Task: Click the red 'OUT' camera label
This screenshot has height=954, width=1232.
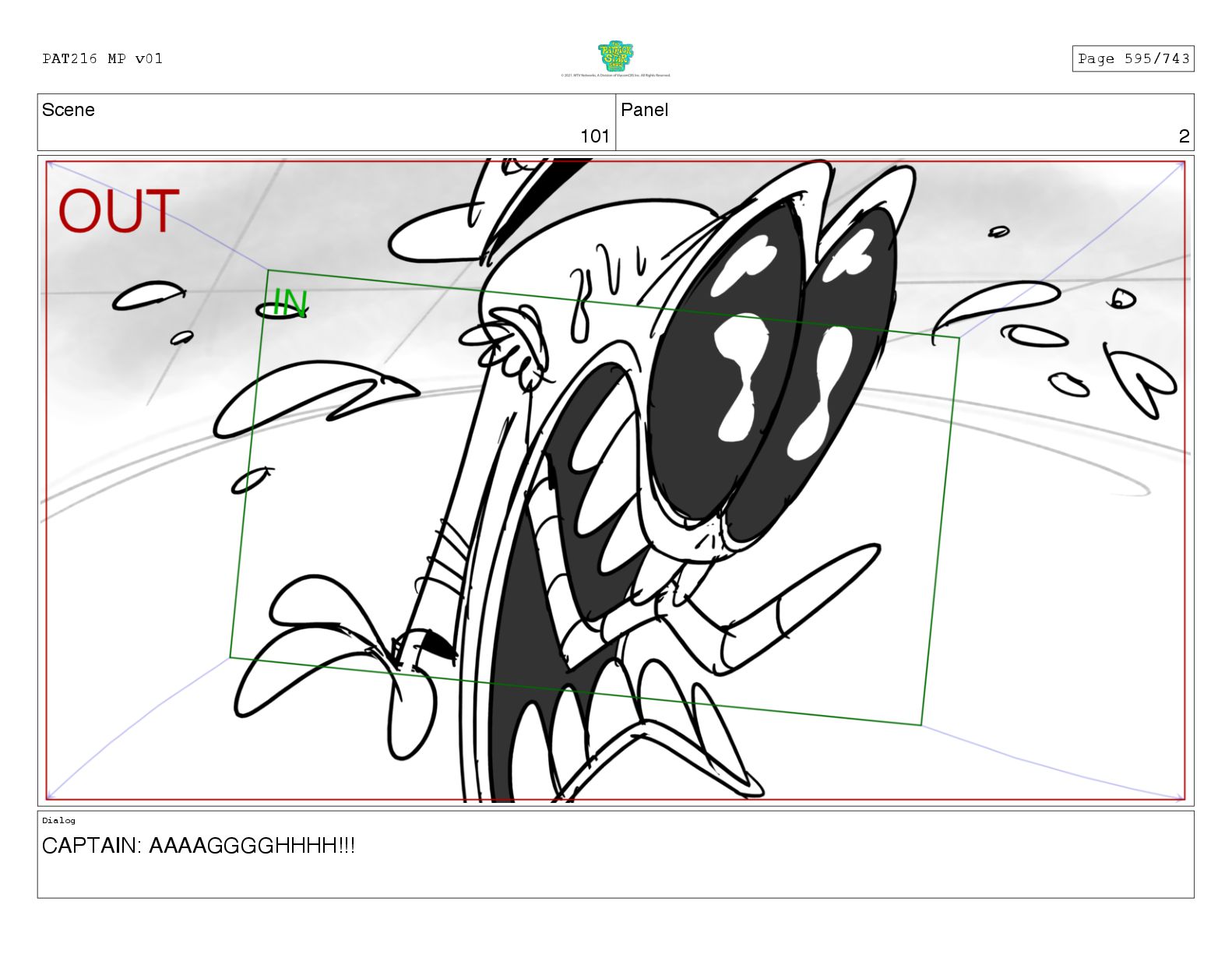Action: tap(118, 212)
